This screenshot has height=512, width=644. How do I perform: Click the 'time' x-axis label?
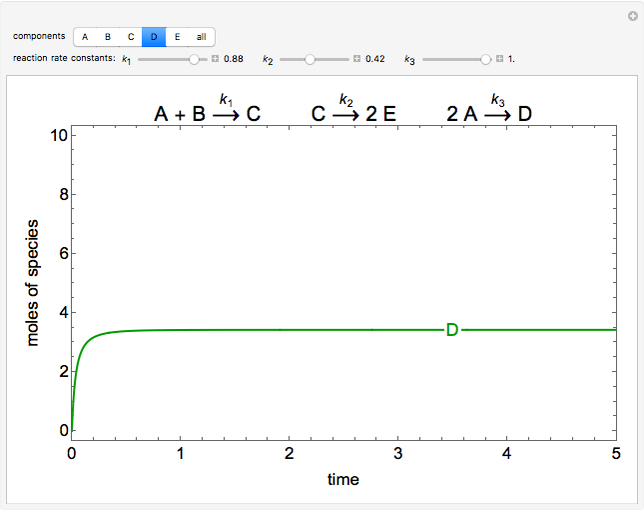pyautogui.click(x=343, y=480)
